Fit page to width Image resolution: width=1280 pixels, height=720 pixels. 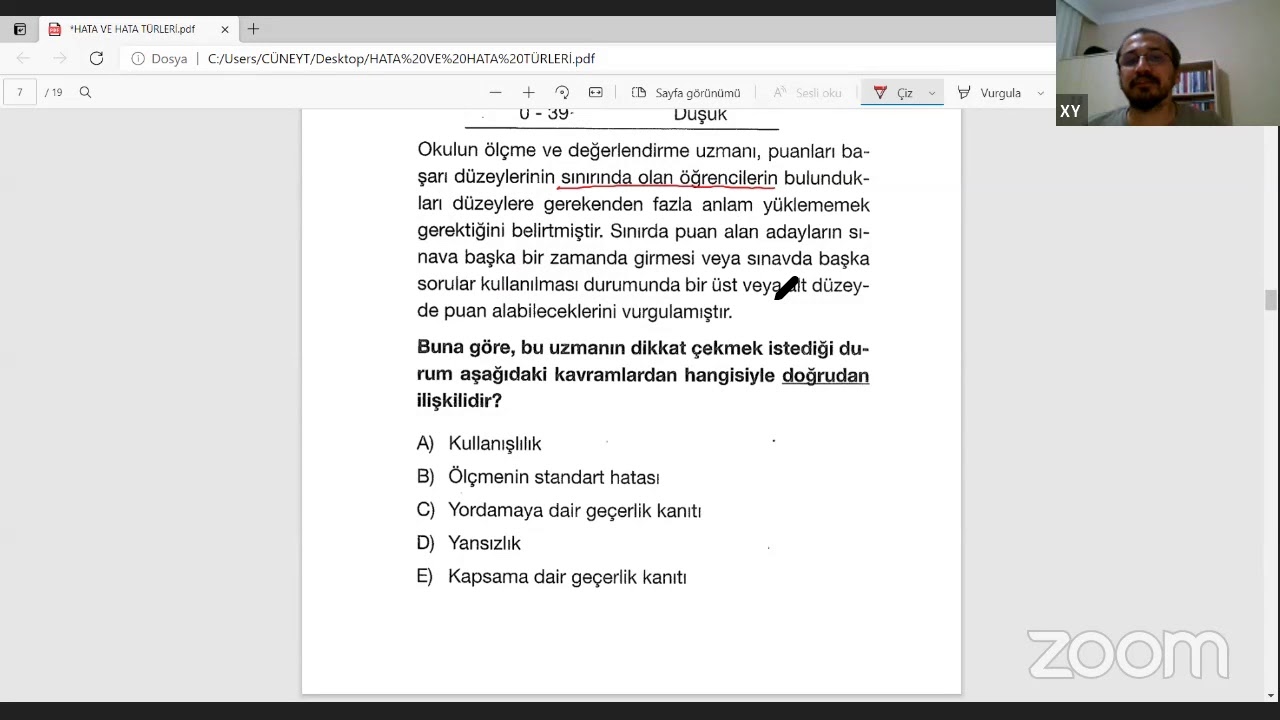pyautogui.click(x=596, y=92)
